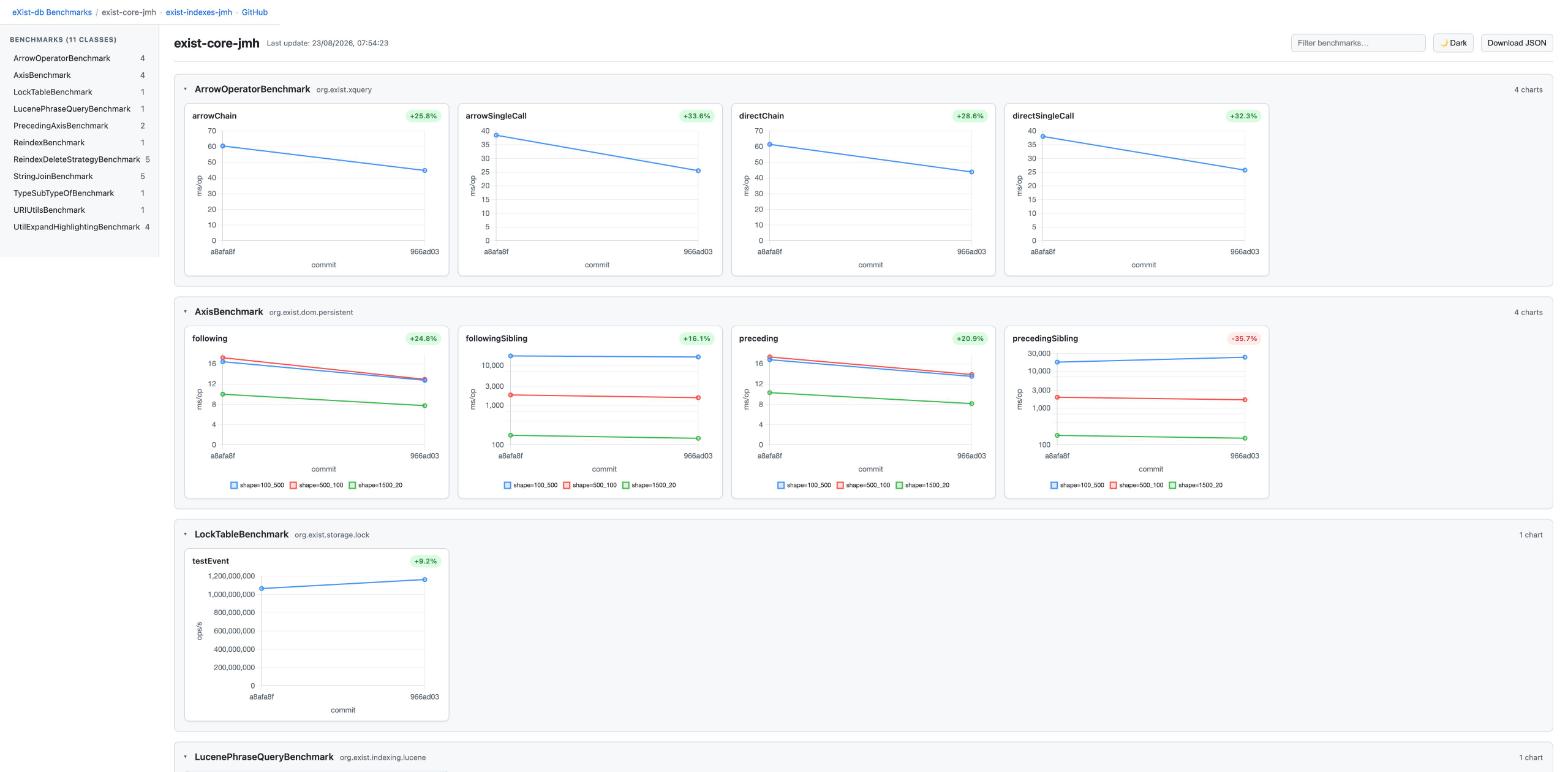
Task: Toggle shape=100_500 legend in following chart
Action: click(x=257, y=485)
